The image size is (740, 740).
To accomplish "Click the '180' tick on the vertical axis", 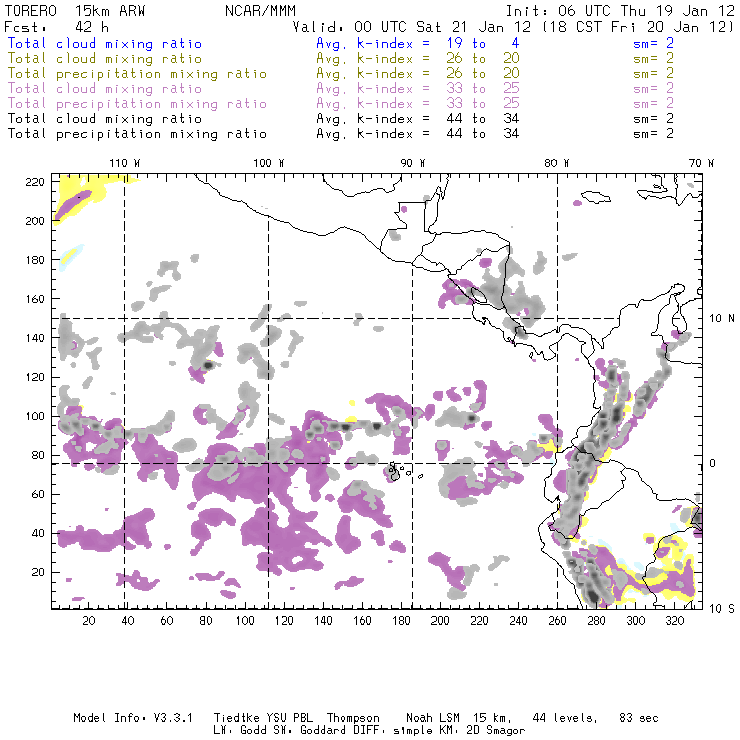I will (x=35, y=260).
